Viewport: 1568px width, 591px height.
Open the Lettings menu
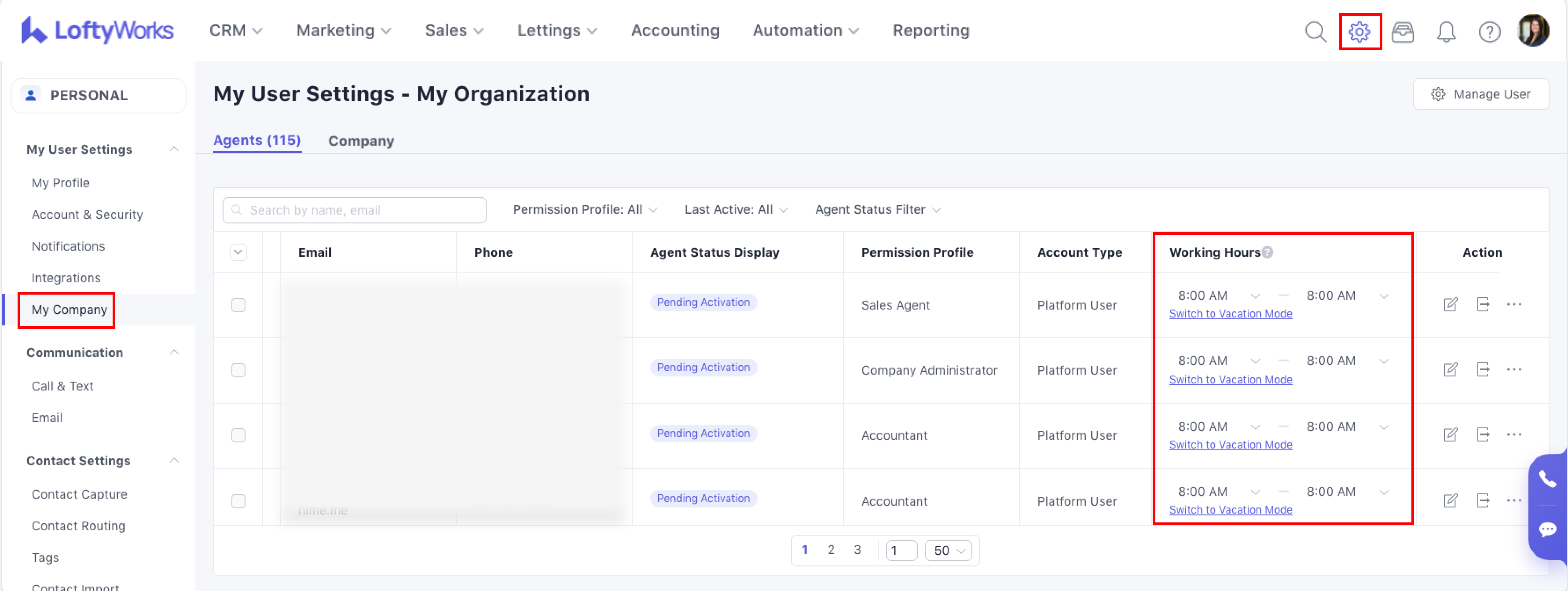click(x=557, y=30)
